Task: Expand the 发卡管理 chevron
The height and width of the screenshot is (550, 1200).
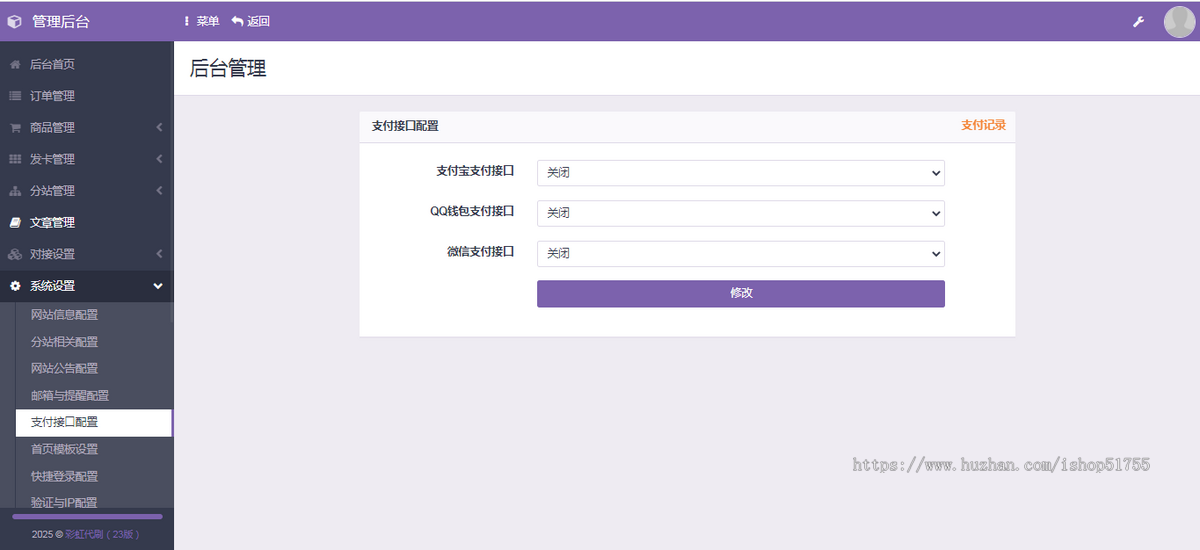Action: coord(159,159)
